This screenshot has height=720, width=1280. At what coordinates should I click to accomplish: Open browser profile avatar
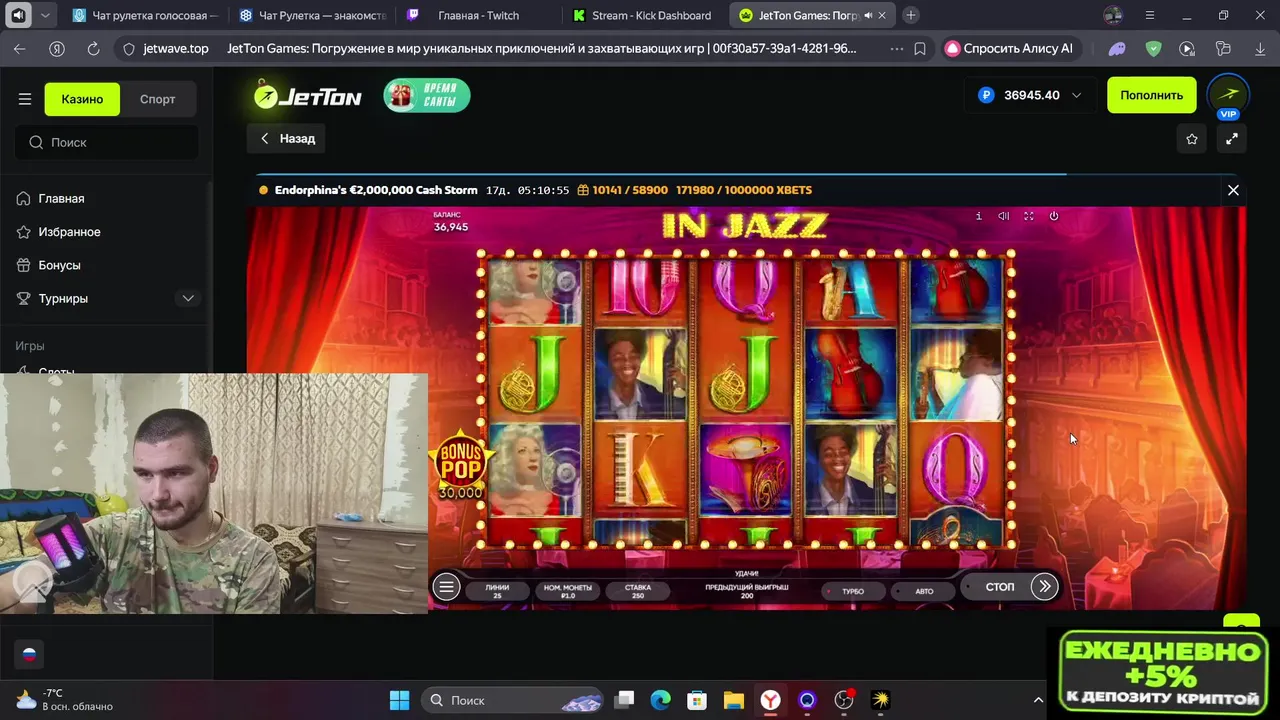(x=1113, y=15)
